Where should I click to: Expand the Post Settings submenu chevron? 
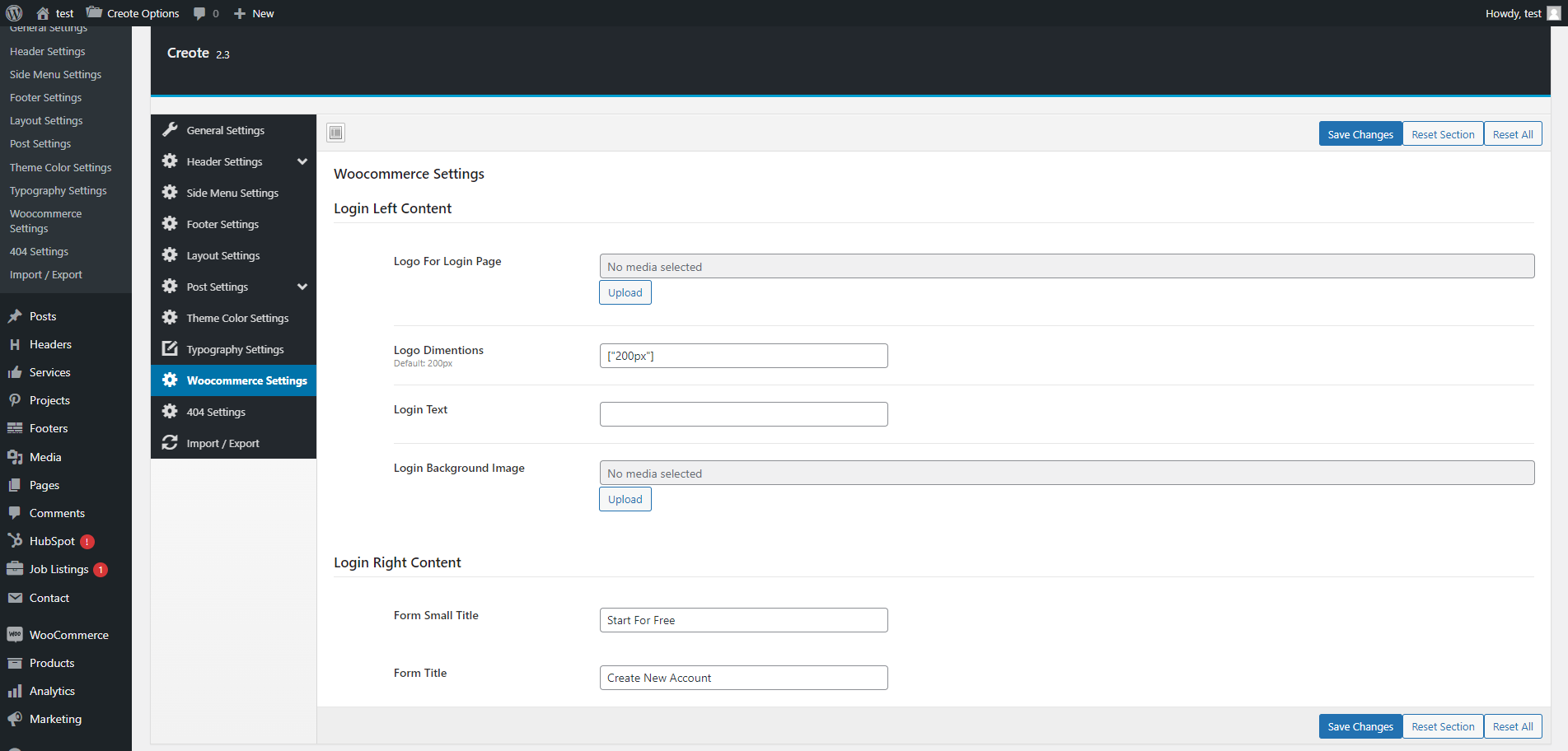(302, 287)
